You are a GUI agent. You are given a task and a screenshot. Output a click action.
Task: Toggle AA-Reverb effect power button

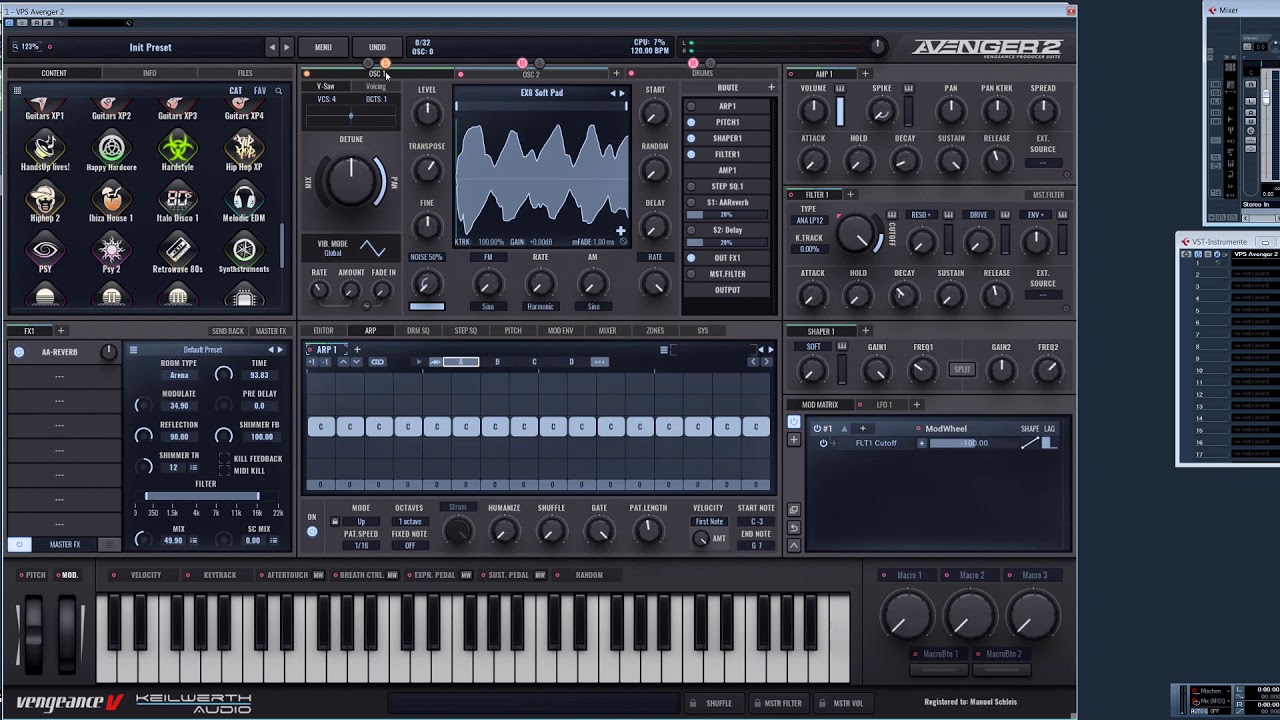coord(19,352)
